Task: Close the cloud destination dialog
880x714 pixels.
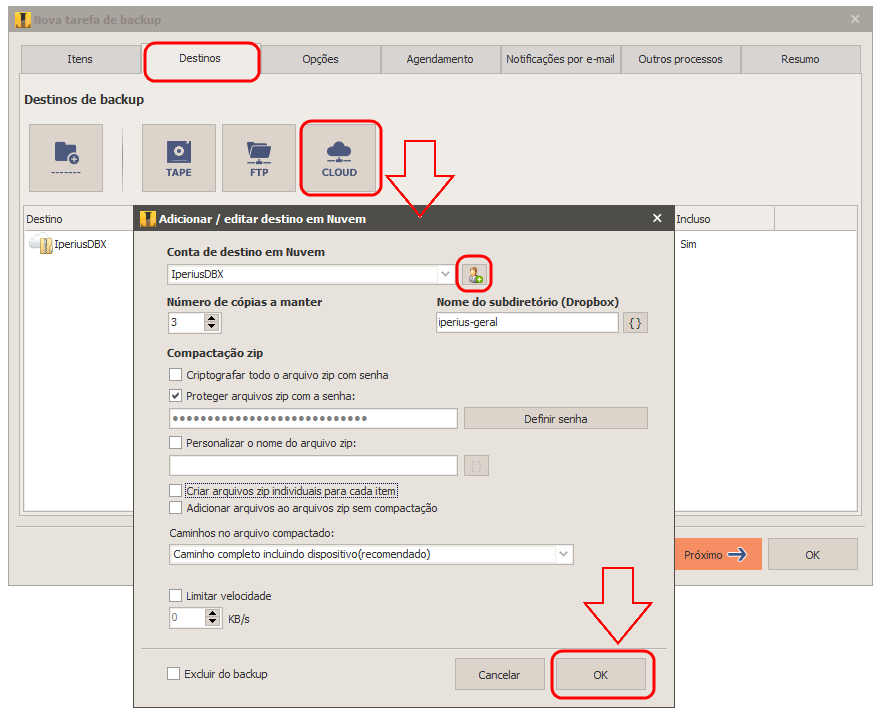Action: [x=657, y=218]
